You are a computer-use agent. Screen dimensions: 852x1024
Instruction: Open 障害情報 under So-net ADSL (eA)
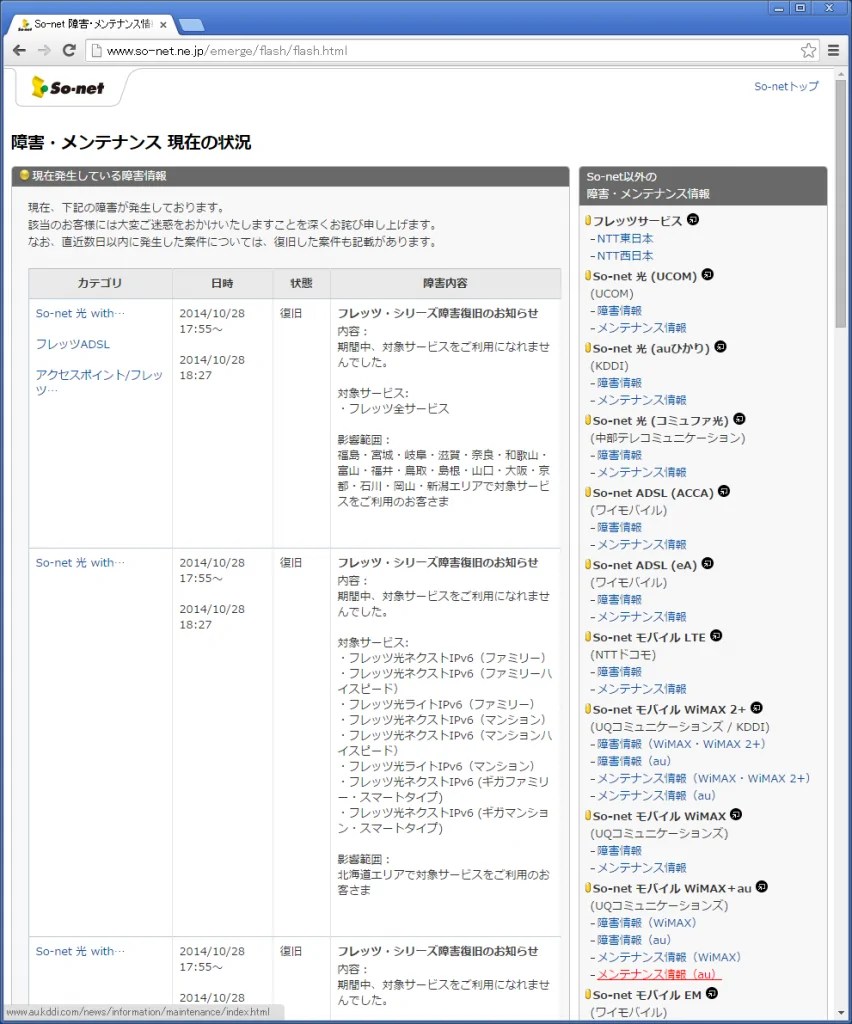(620, 599)
